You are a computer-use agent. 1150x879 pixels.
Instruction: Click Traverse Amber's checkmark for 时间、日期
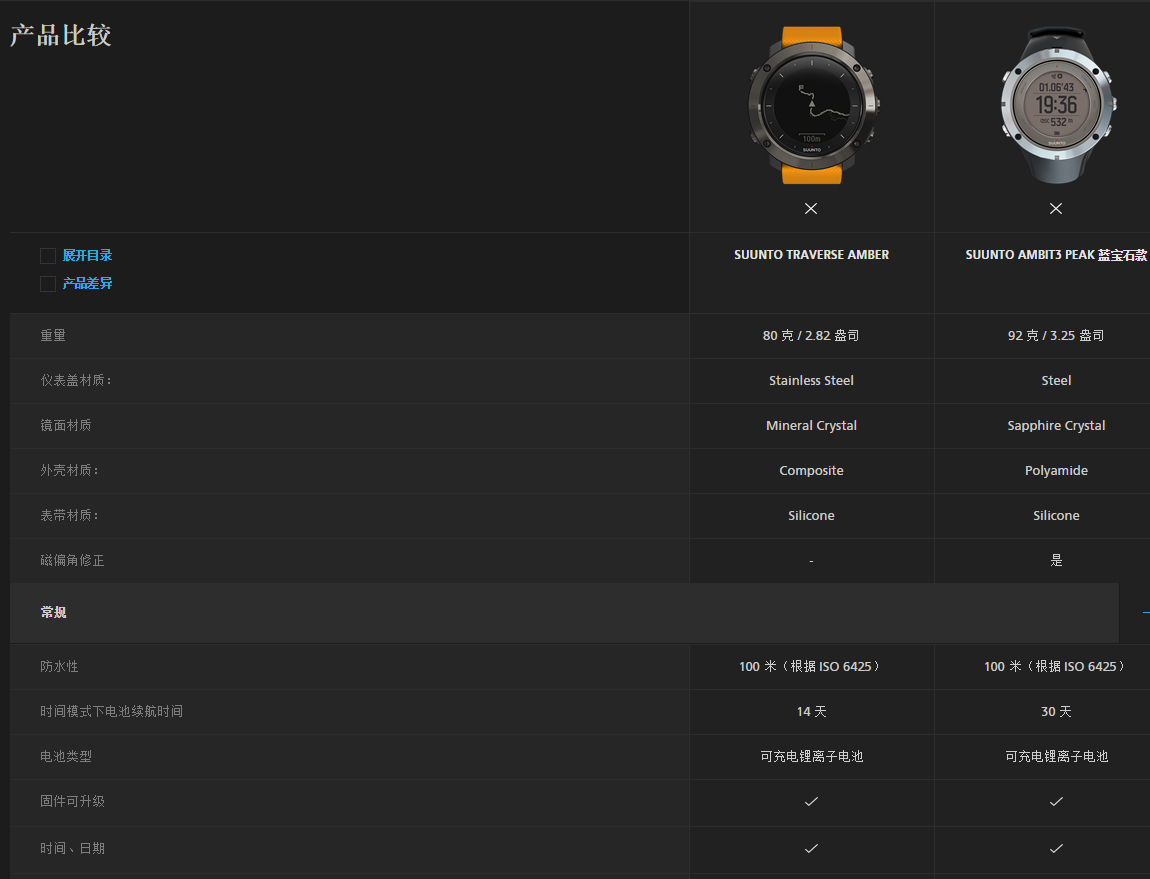tap(811, 848)
